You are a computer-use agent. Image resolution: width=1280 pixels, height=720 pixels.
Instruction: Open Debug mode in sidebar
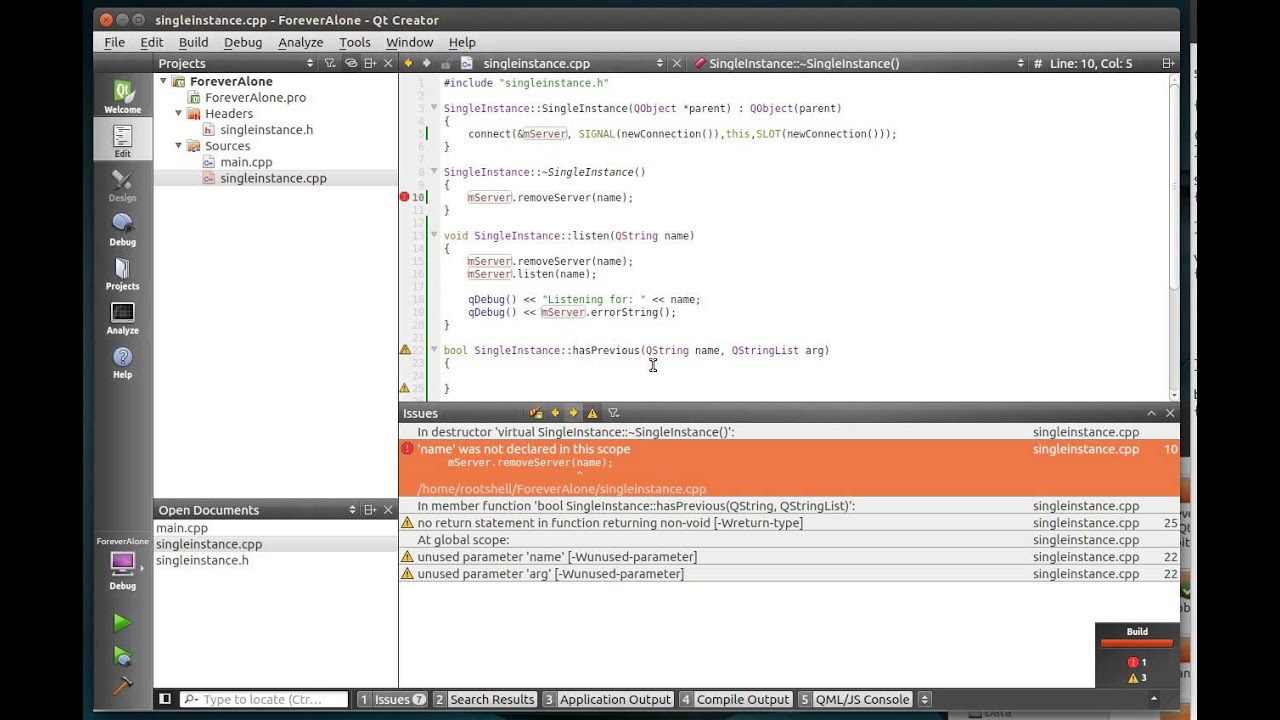(122, 230)
